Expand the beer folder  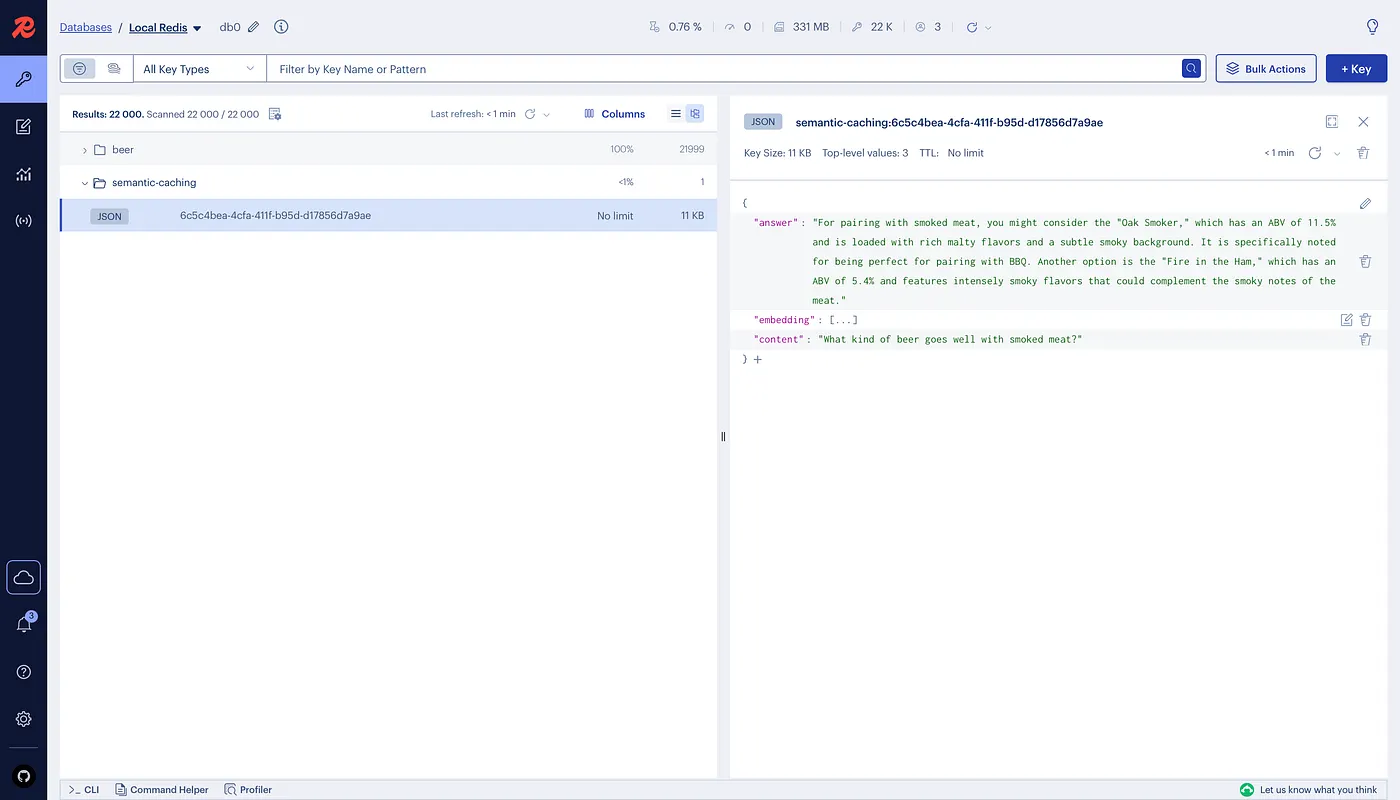[85, 150]
